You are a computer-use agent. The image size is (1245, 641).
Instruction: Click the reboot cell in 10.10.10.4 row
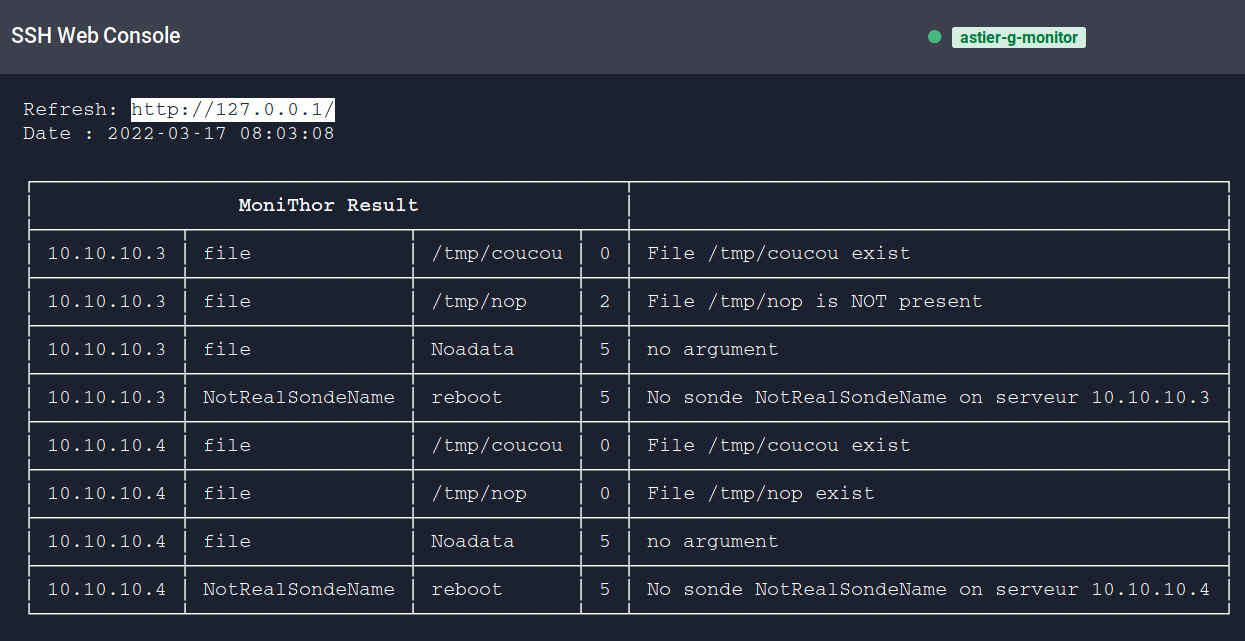click(466, 589)
